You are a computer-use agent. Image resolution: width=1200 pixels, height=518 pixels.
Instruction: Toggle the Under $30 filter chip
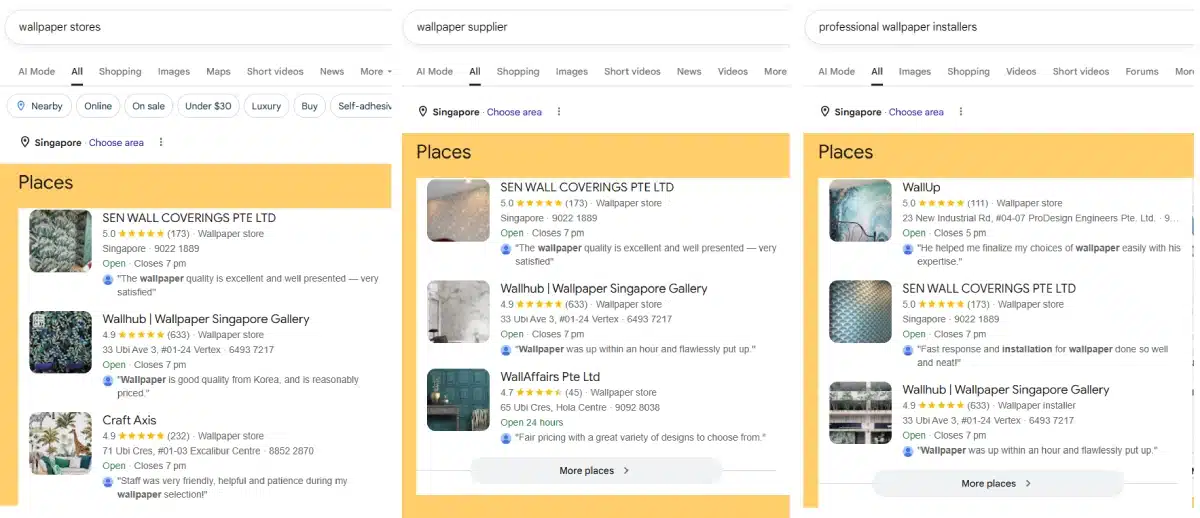click(208, 106)
